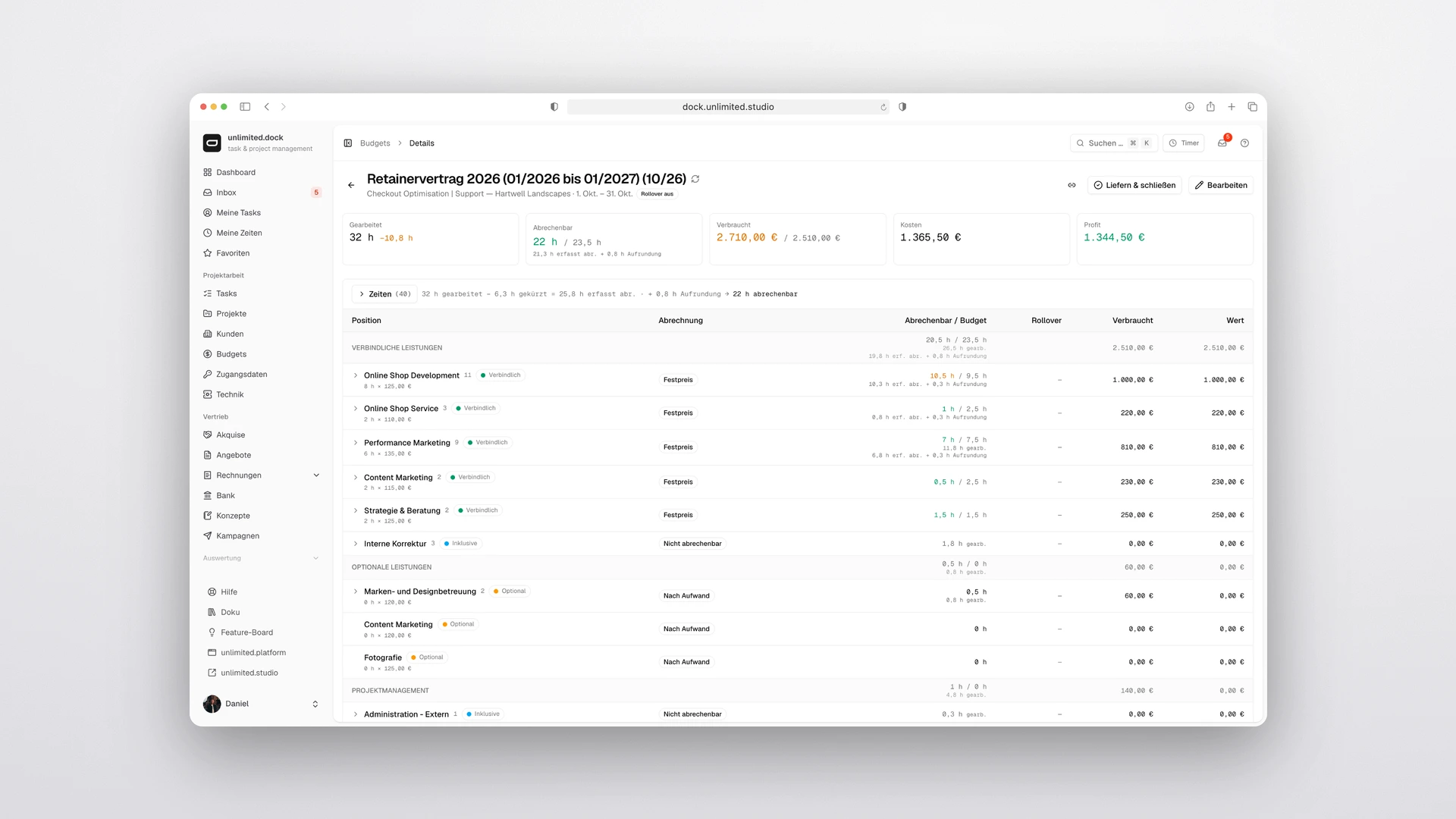
Task: Open notifications inbox icon with red badge
Action: pos(1222,143)
